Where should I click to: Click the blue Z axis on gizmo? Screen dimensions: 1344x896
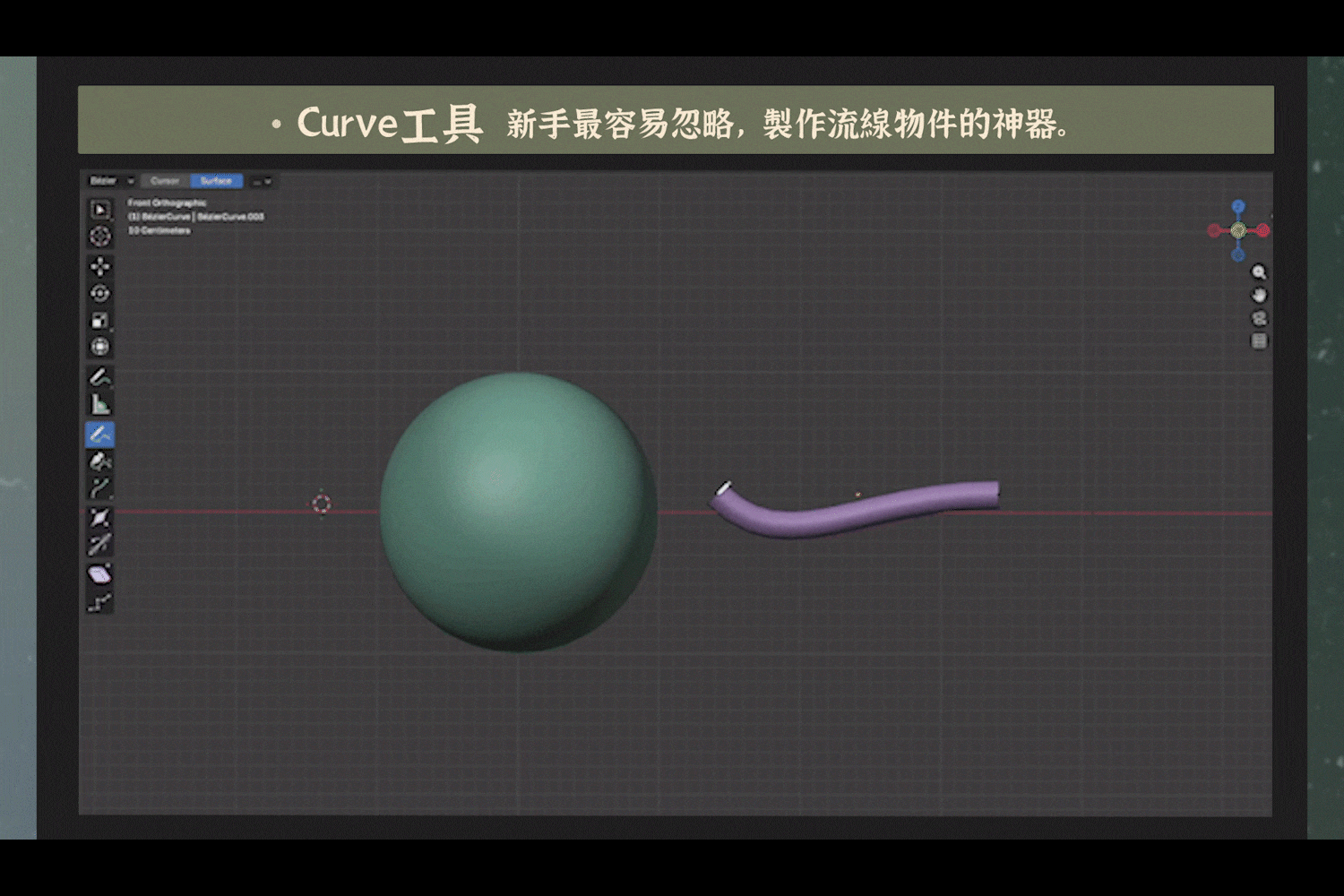(x=1238, y=207)
